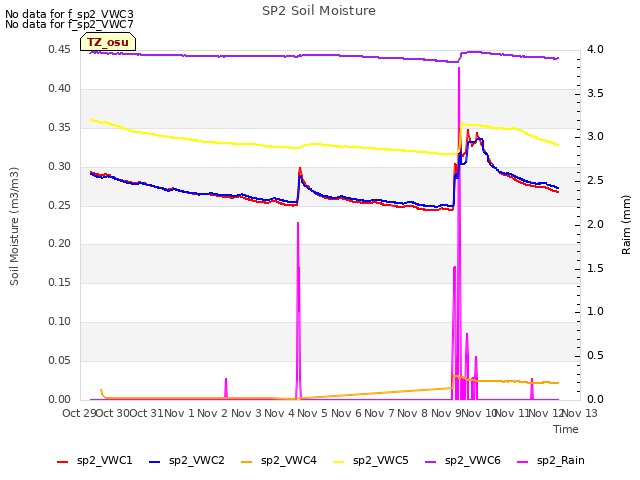
Task: Click the 'No data for f_sp2_VWC3' message
Action: (69, 14)
